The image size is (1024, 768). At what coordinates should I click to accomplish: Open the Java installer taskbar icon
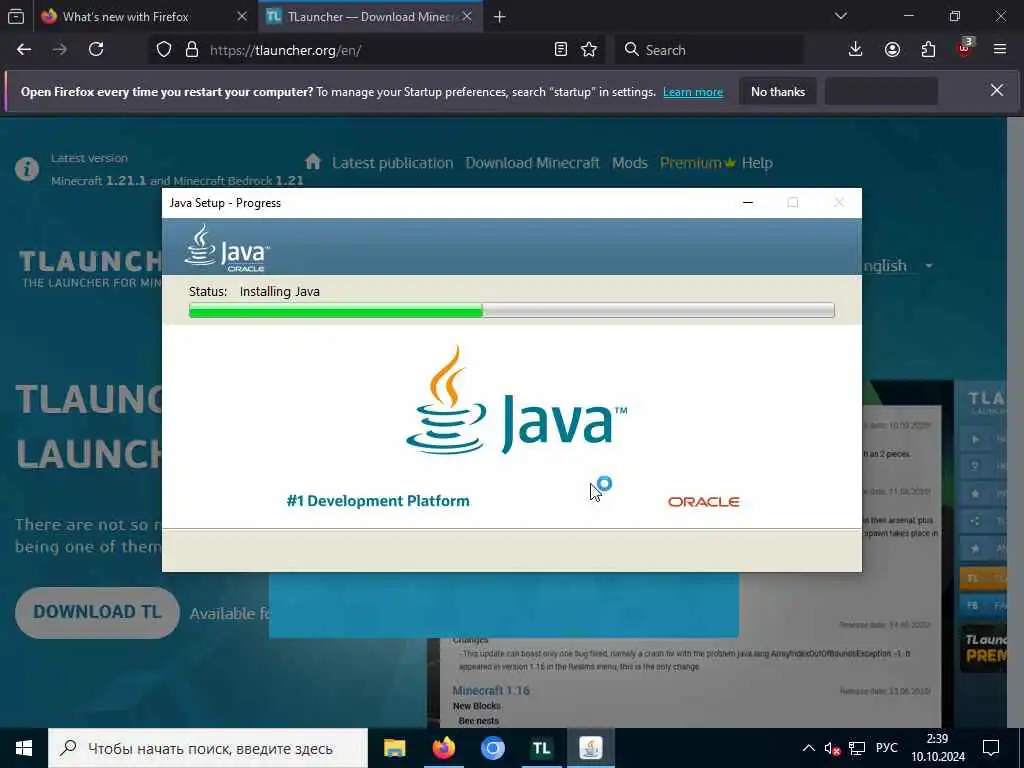click(x=590, y=748)
